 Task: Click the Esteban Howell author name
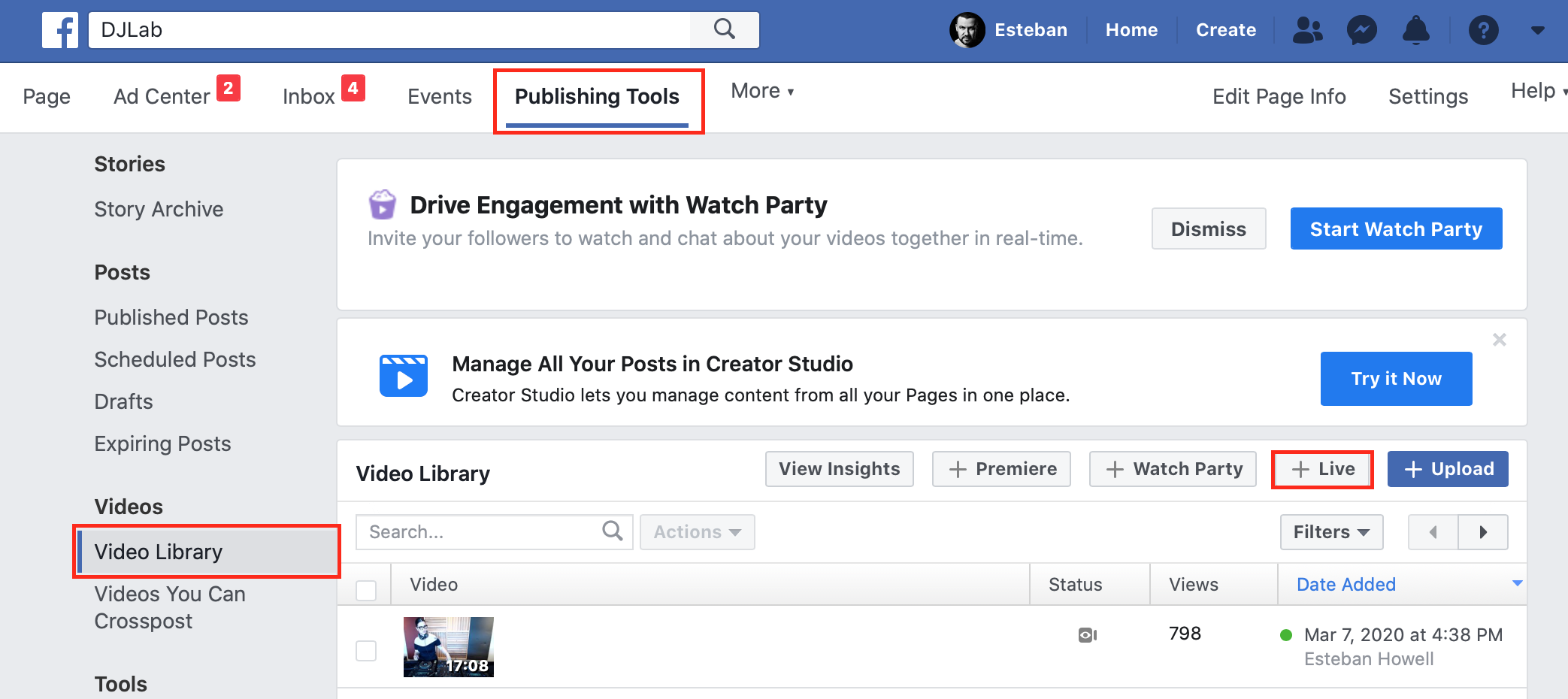coord(1369,659)
